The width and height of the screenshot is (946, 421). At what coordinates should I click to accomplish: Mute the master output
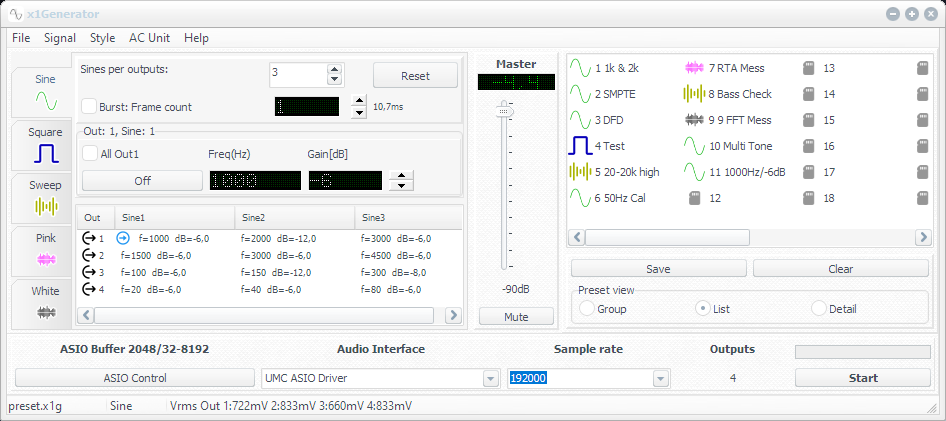tap(515, 317)
